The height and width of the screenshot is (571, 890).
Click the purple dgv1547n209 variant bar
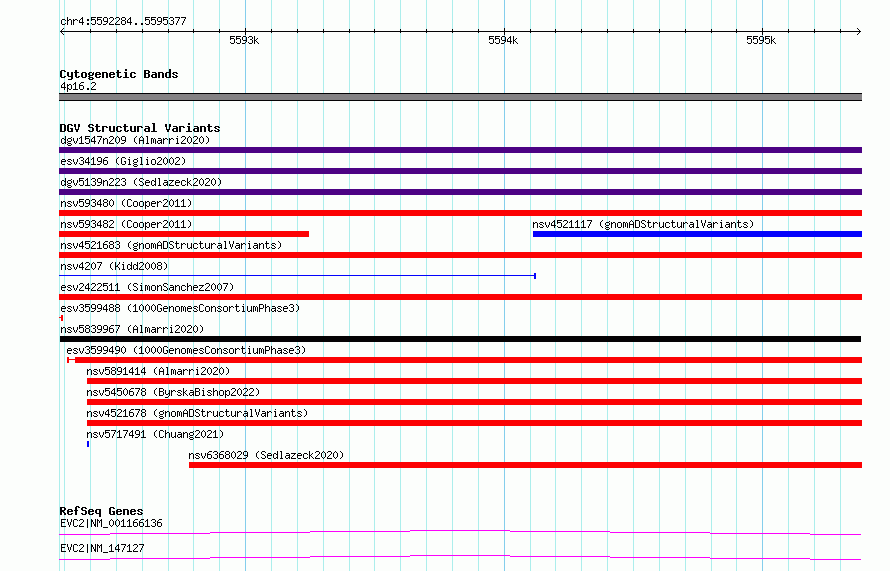coord(460,150)
